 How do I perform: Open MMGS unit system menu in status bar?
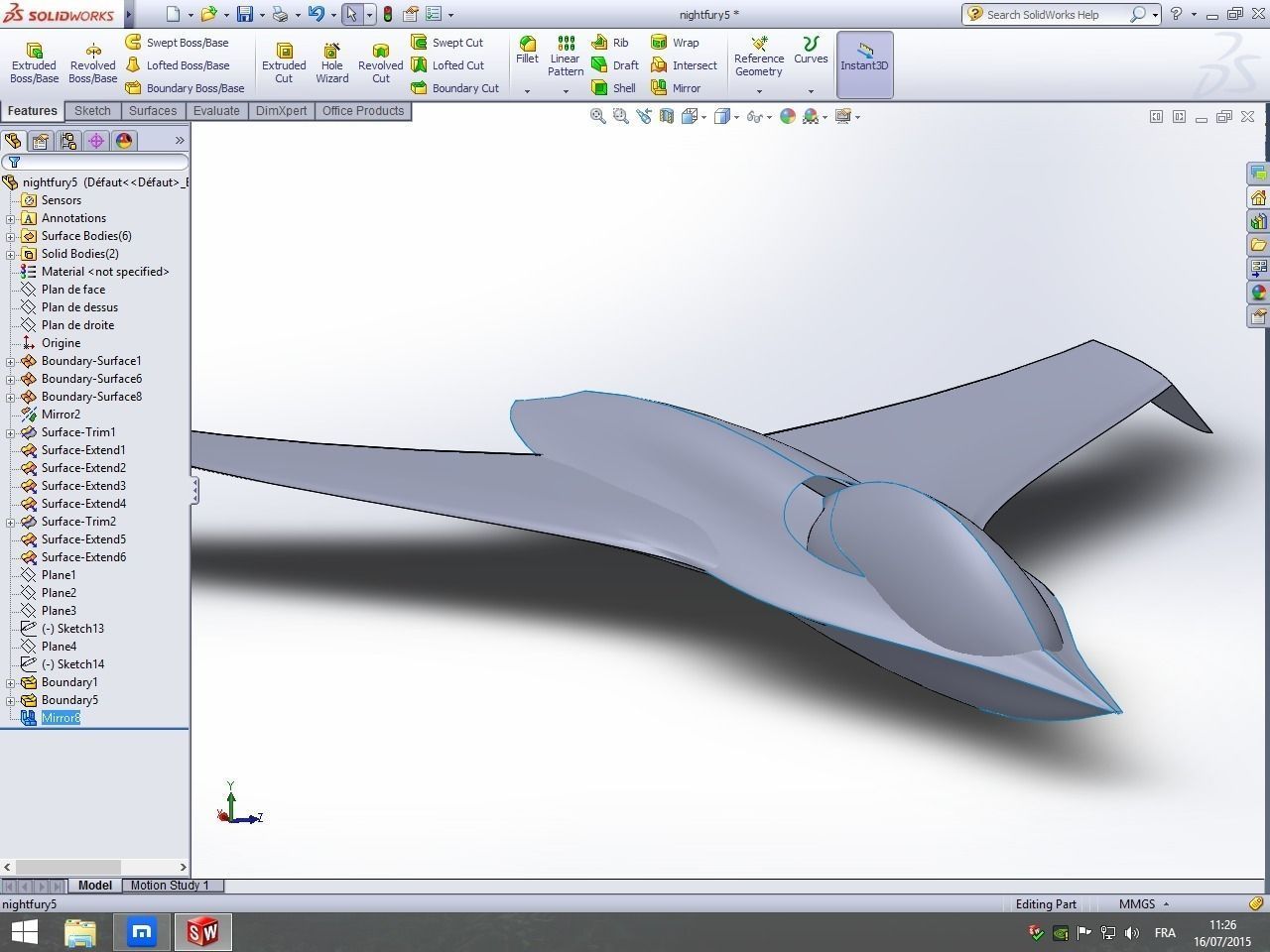click(1143, 904)
